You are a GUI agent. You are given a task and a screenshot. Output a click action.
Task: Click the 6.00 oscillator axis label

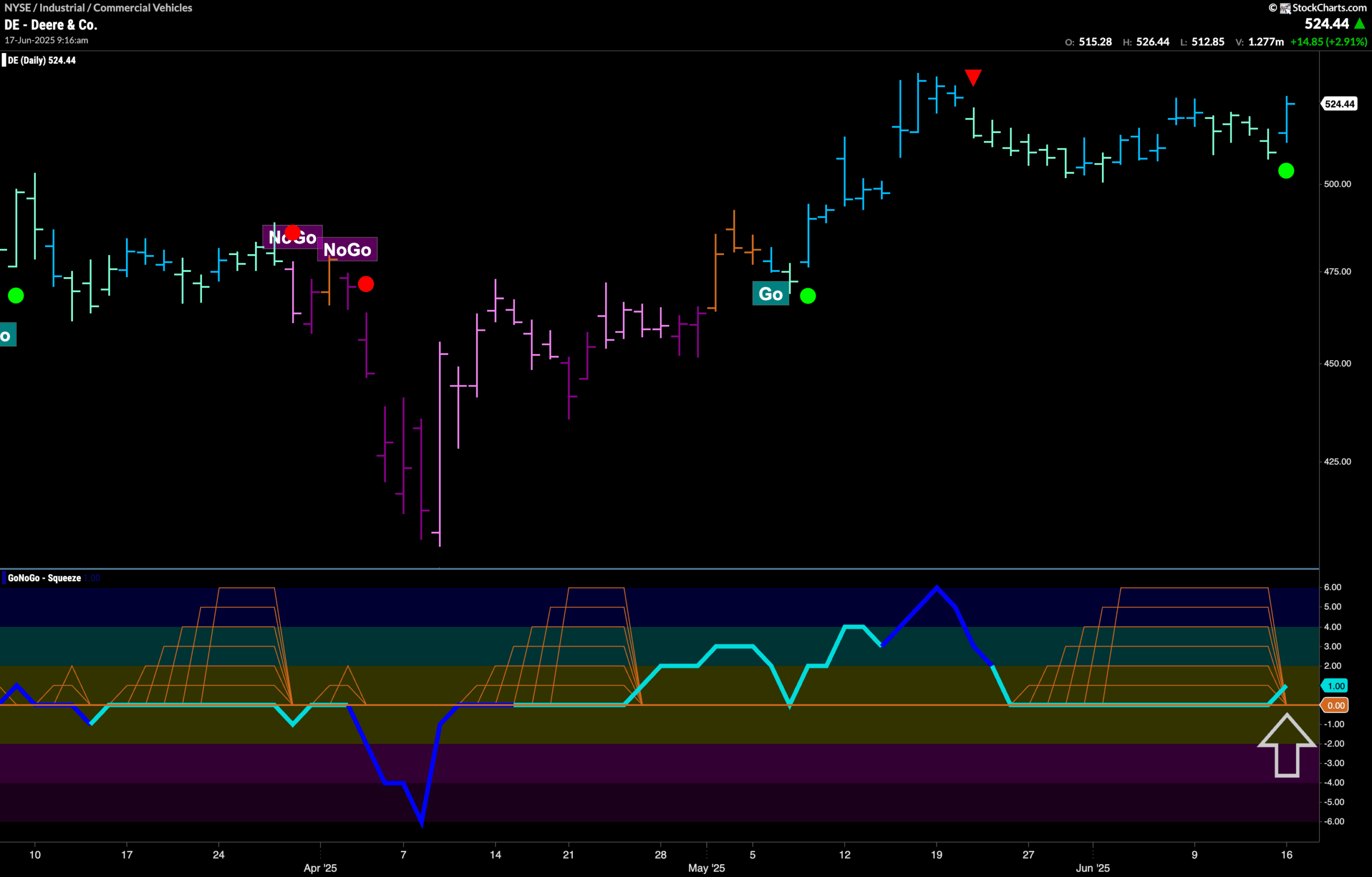[1333, 587]
